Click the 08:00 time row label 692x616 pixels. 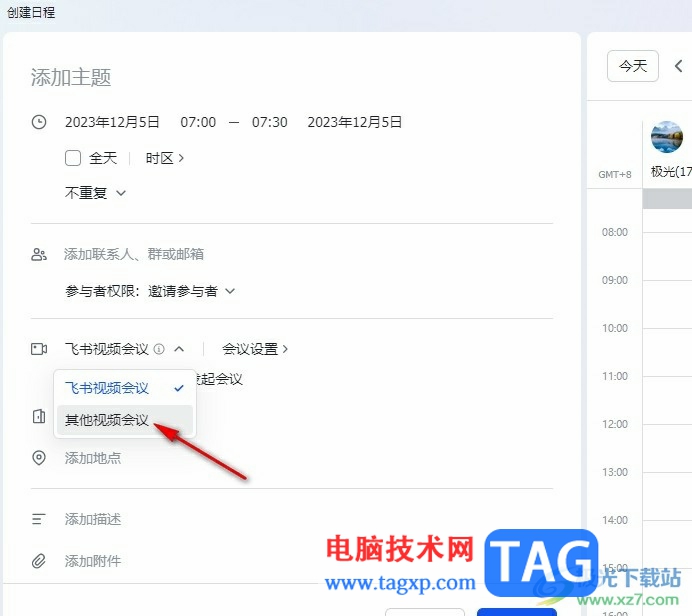(x=615, y=232)
